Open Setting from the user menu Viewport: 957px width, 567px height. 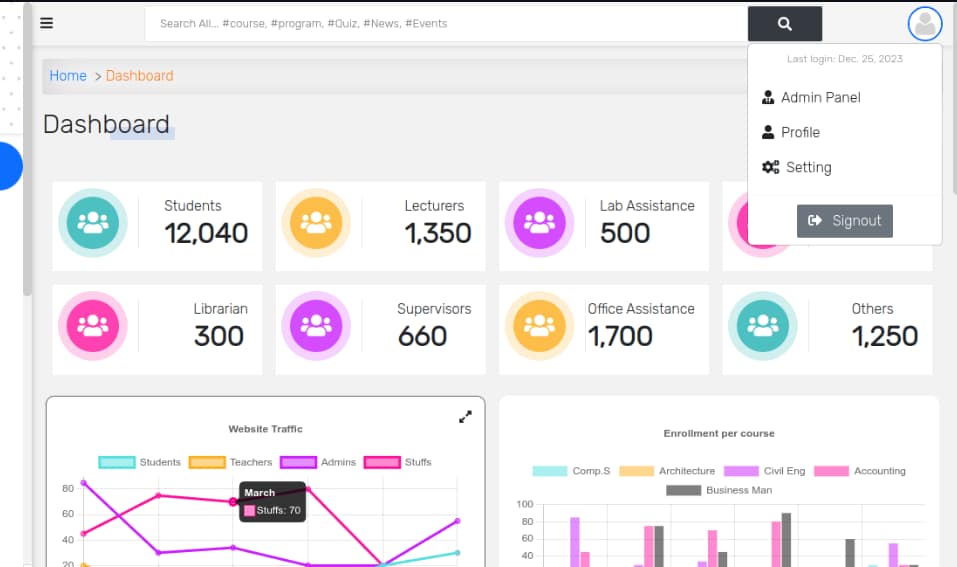(808, 167)
